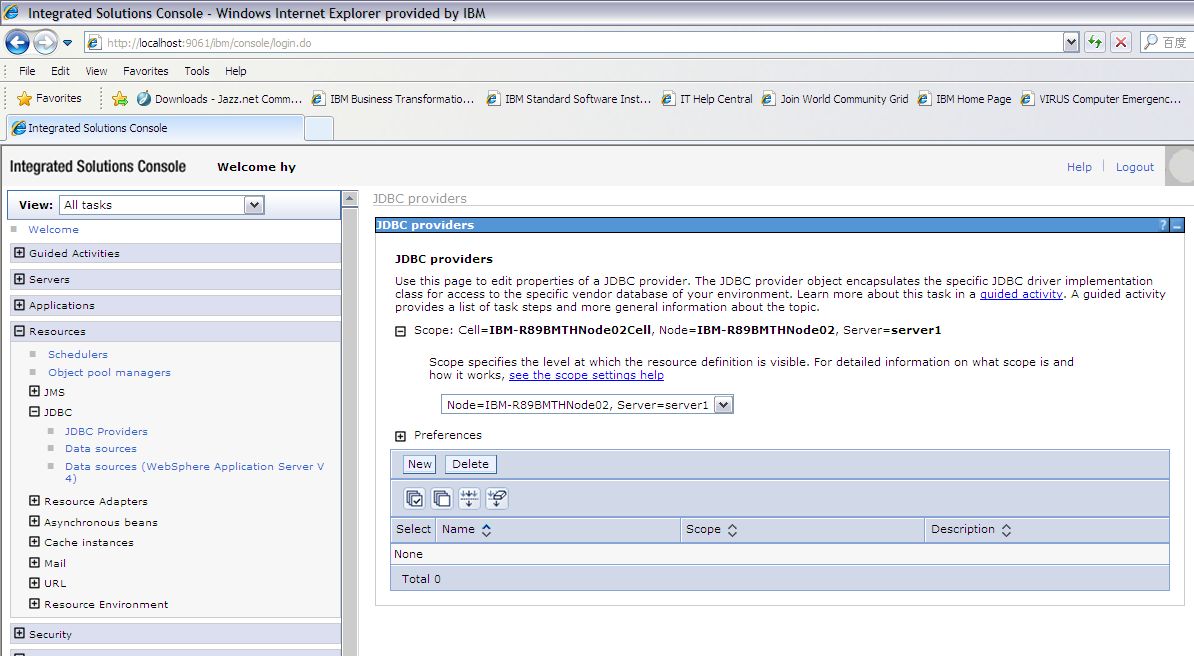Expand the Servers section
This screenshot has height=656, width=1194.
tap(20, 279)
